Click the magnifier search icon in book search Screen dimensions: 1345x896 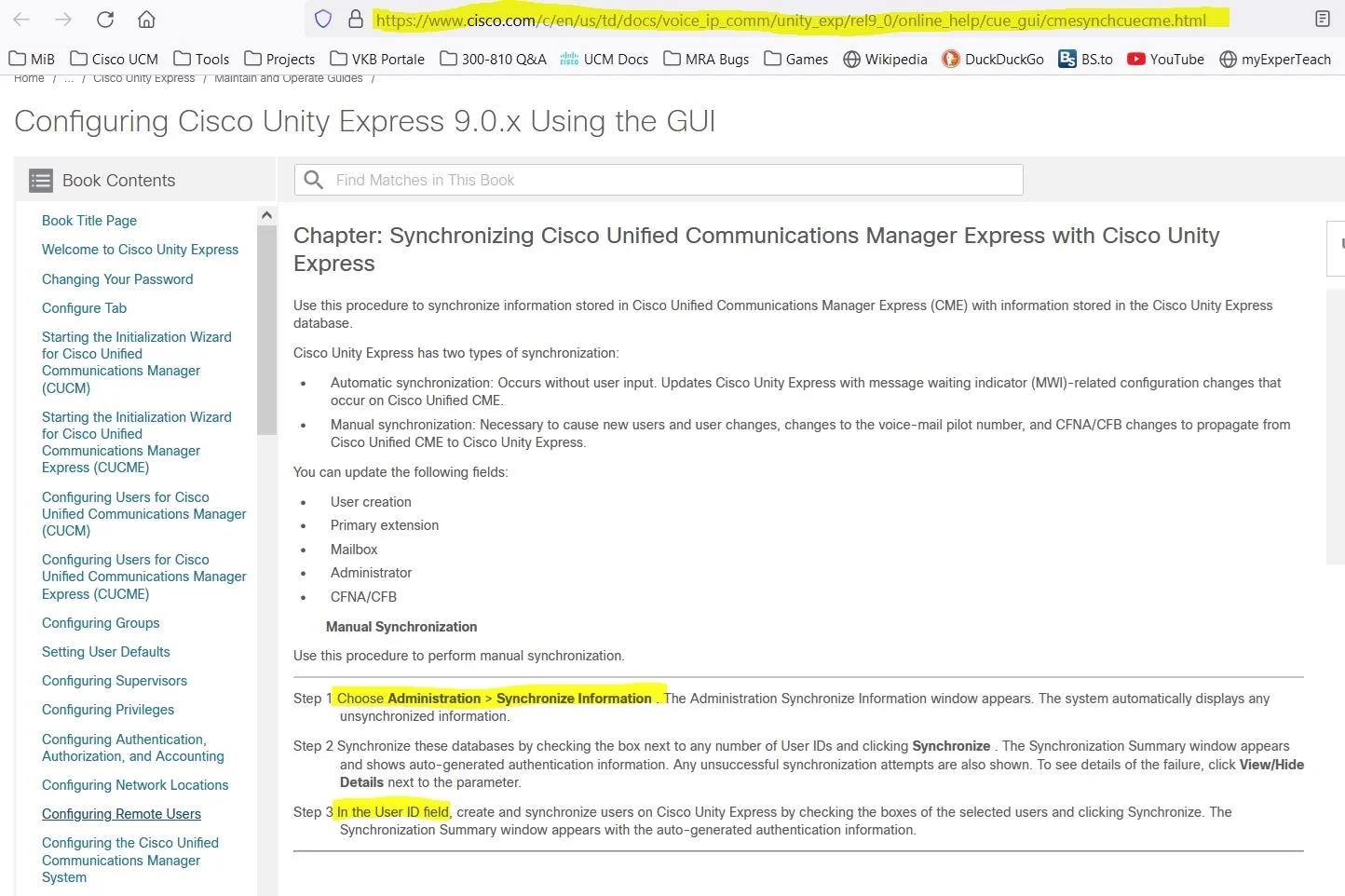tap(314, 180)
